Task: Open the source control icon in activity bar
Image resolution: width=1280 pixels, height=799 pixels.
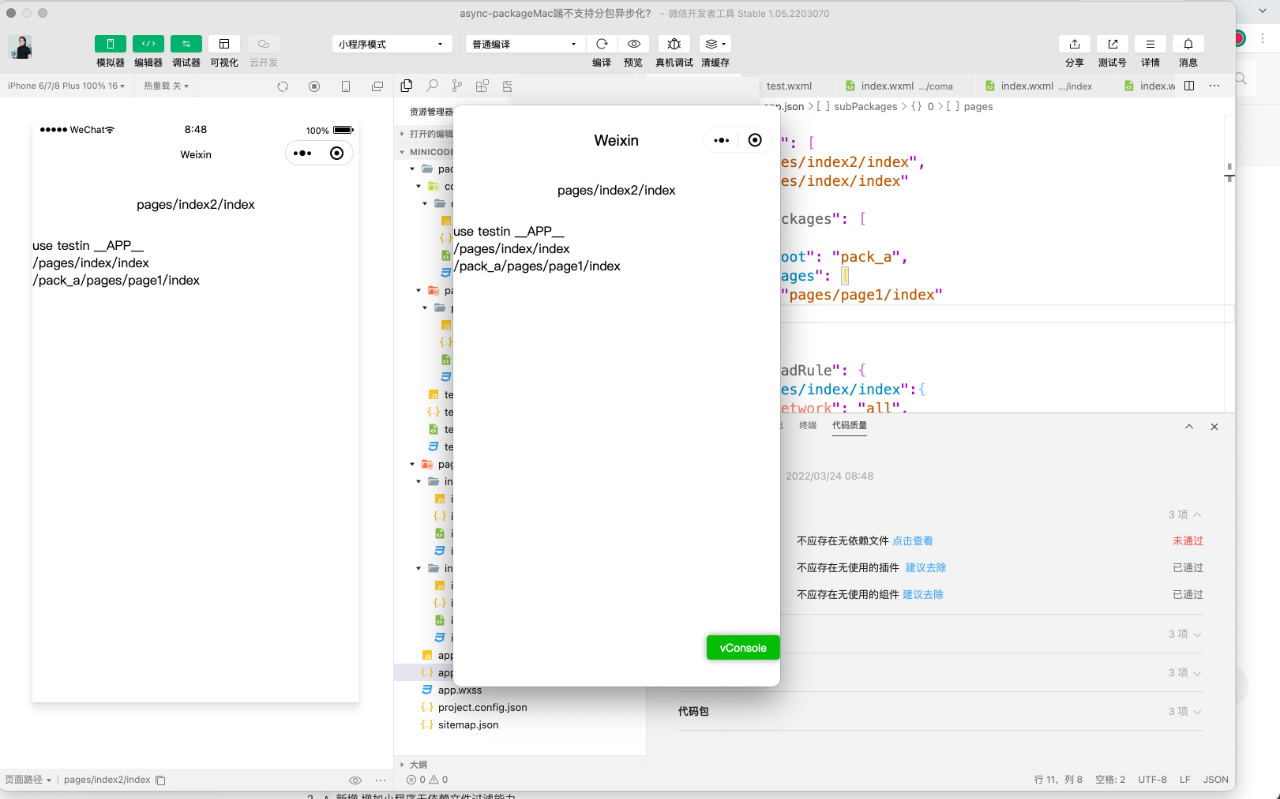Action: coord(457,86)
